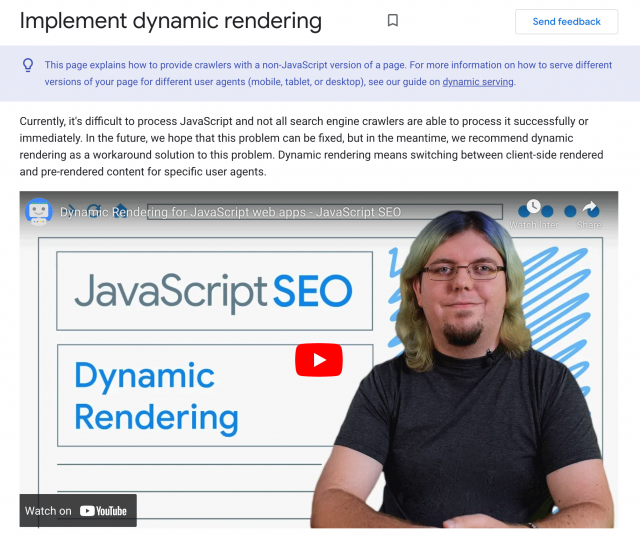Click the Send feedback button

pos(566,21)
